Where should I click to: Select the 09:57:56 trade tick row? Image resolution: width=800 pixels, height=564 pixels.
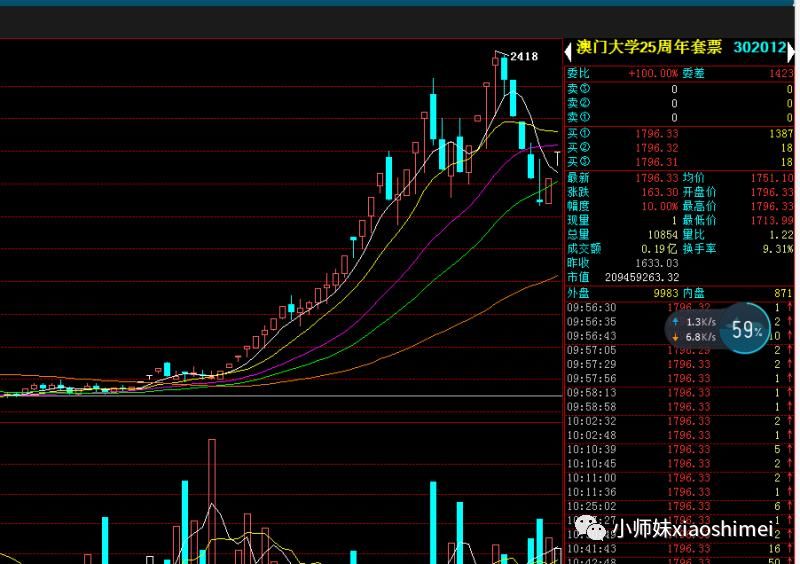pos(680,379)
